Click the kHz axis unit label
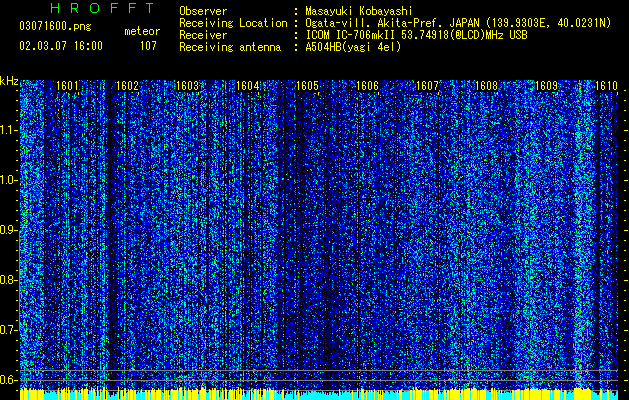 (x=9, y=81)
